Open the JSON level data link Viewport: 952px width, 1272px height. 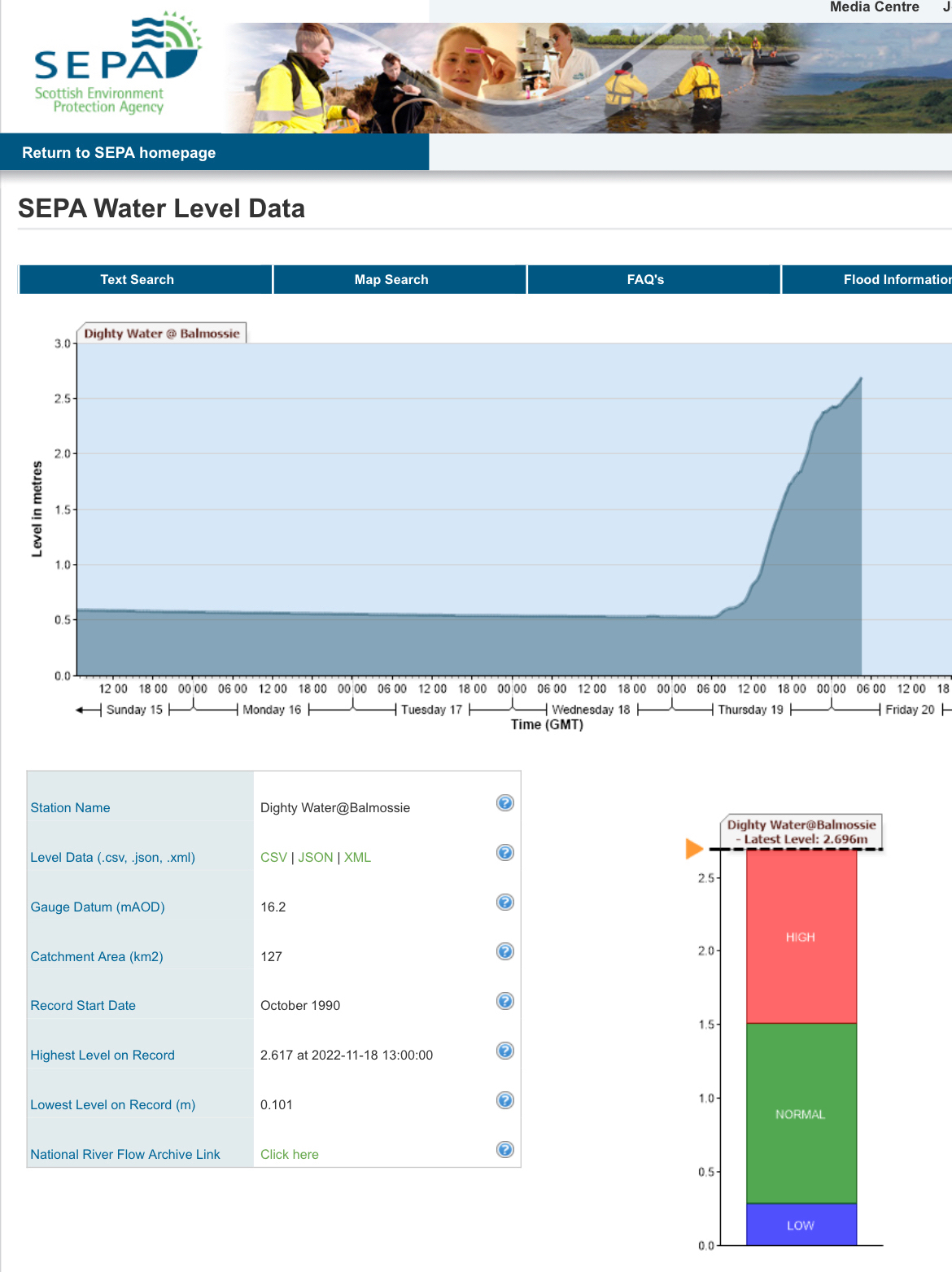[316, 858]
